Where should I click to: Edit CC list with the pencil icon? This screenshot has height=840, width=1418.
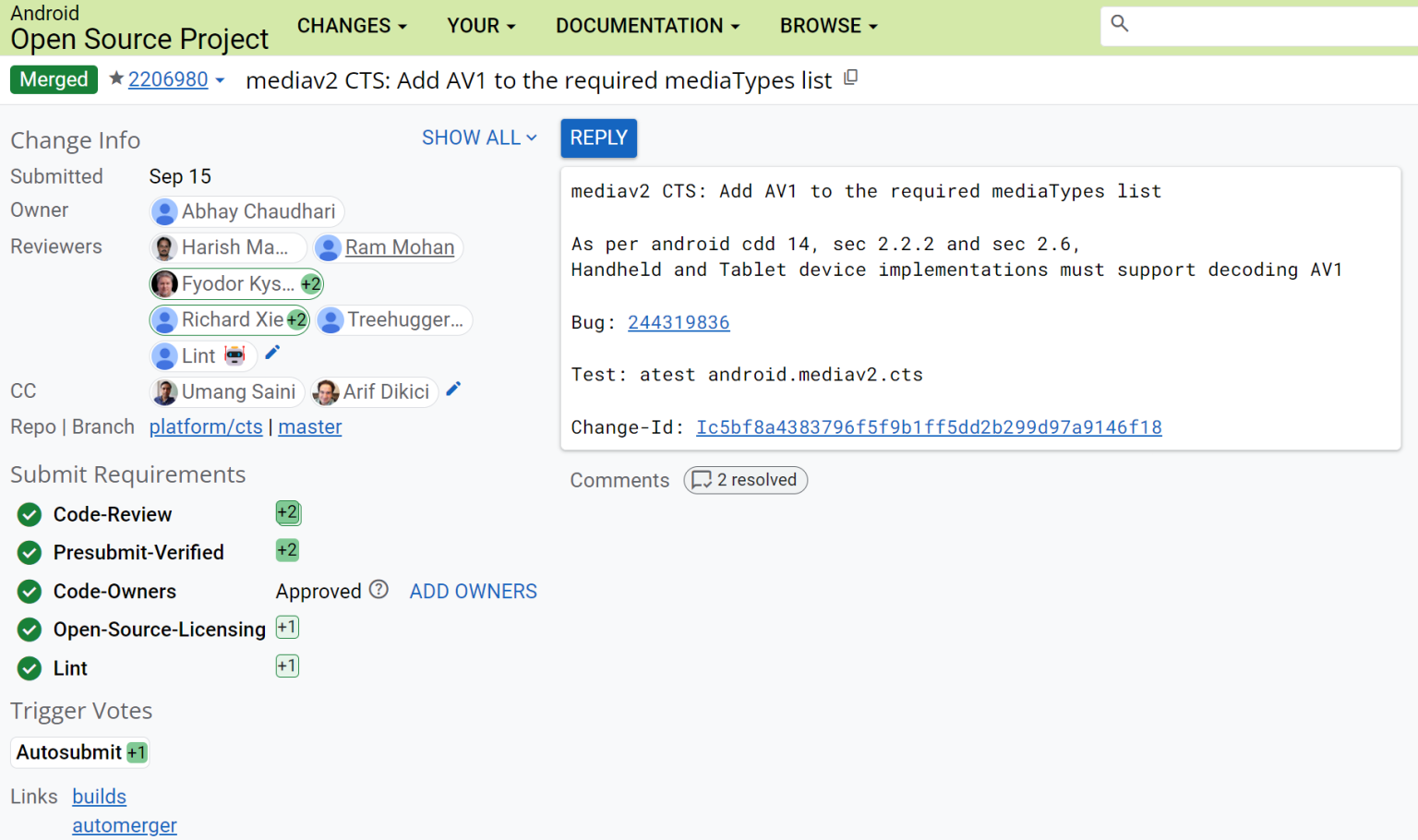(453, 389)
